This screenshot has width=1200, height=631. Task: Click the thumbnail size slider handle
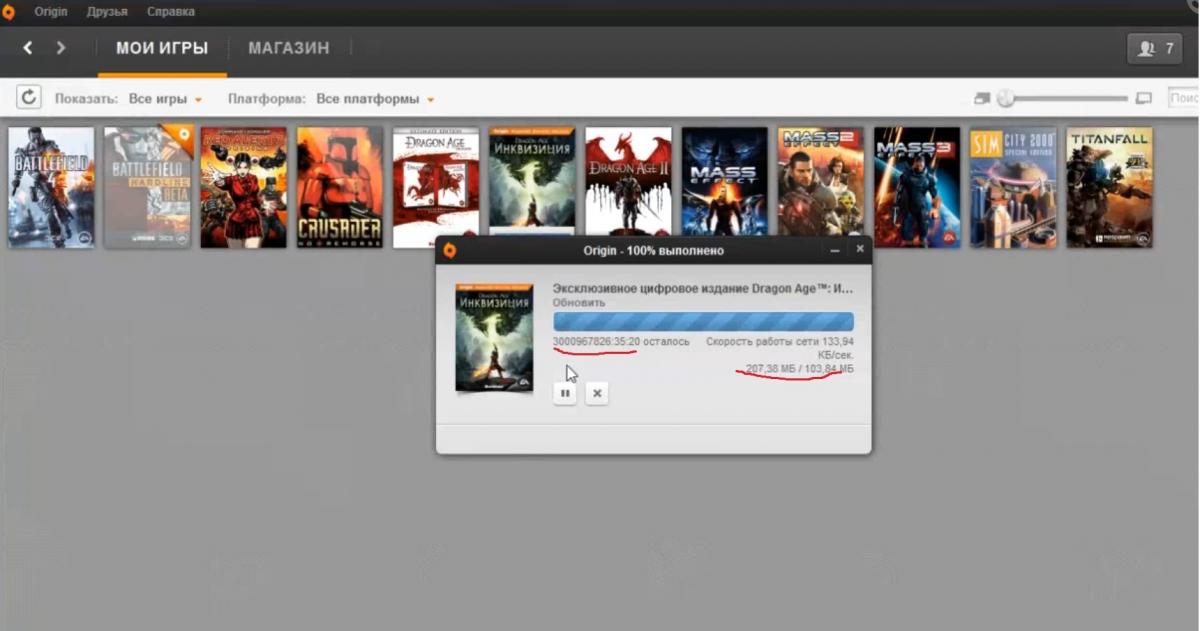point(1006,98)
